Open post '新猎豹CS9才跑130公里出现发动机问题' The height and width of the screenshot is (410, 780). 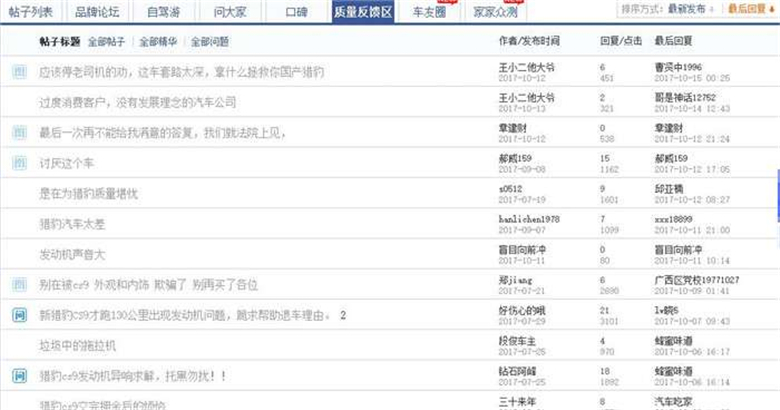coord(185,315)
